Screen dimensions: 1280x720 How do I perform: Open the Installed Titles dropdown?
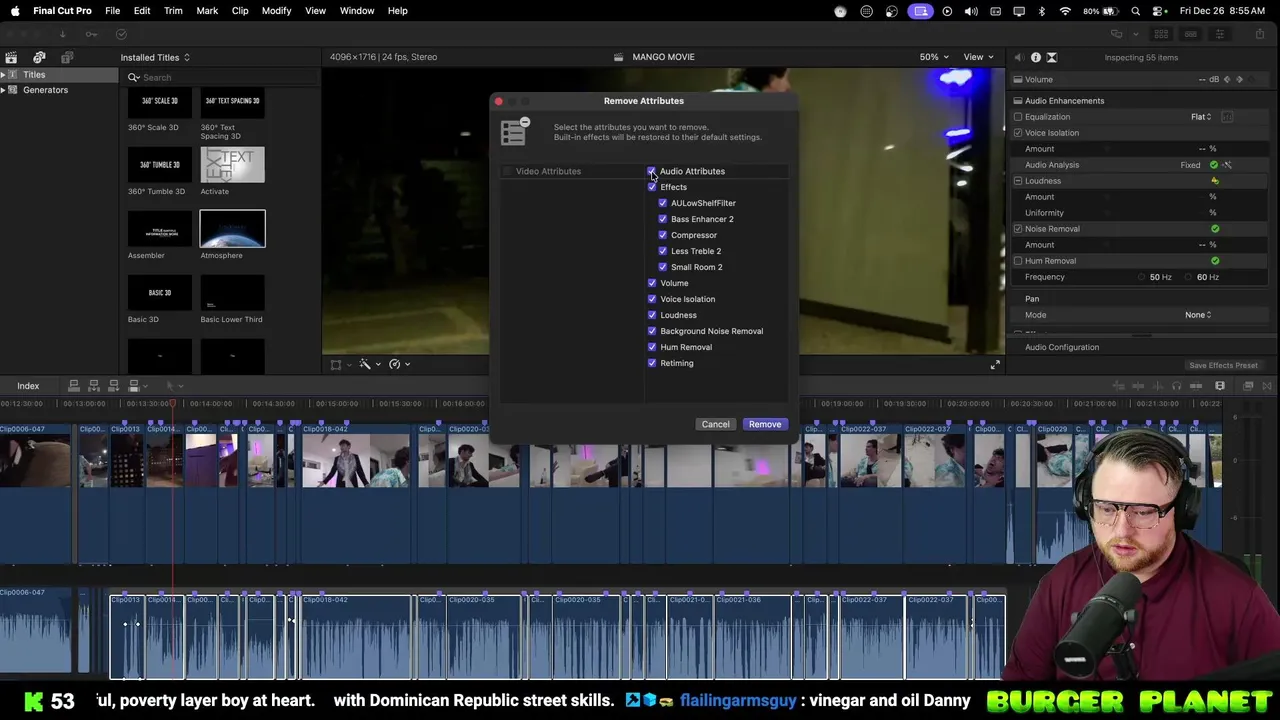point(155,57)
